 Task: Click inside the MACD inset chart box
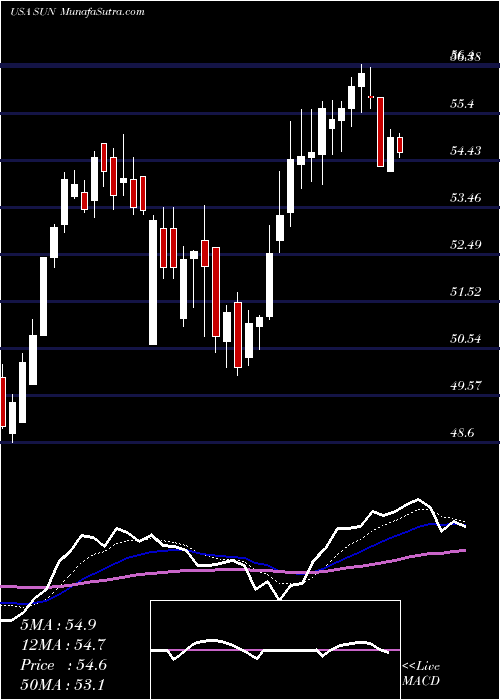275,650
